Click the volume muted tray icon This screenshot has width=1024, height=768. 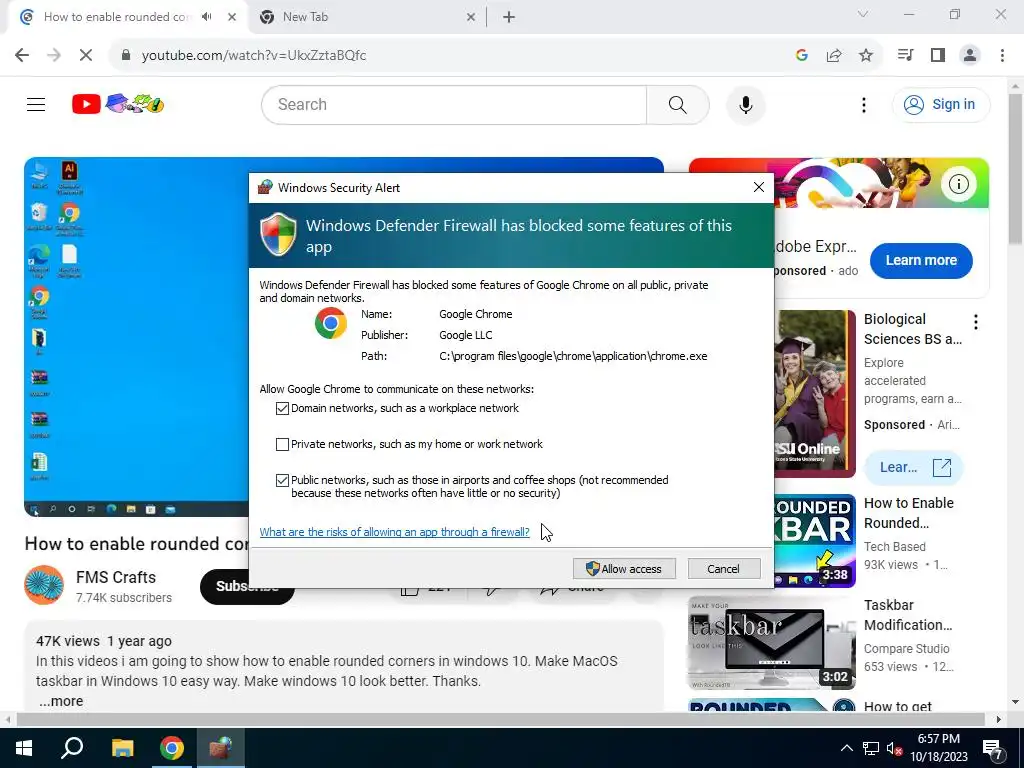point(893,748)
